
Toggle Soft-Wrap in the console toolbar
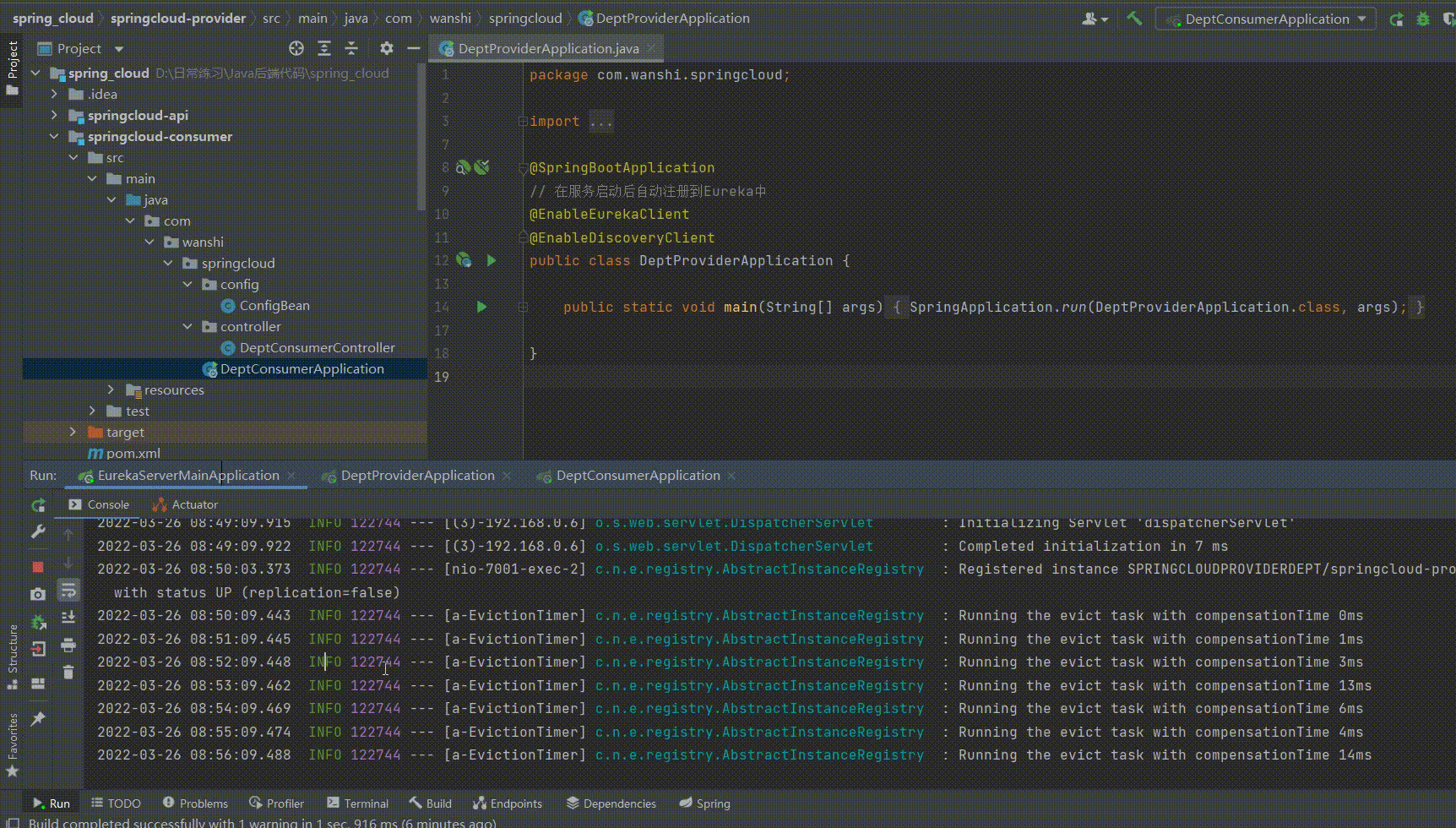(68, 590)
